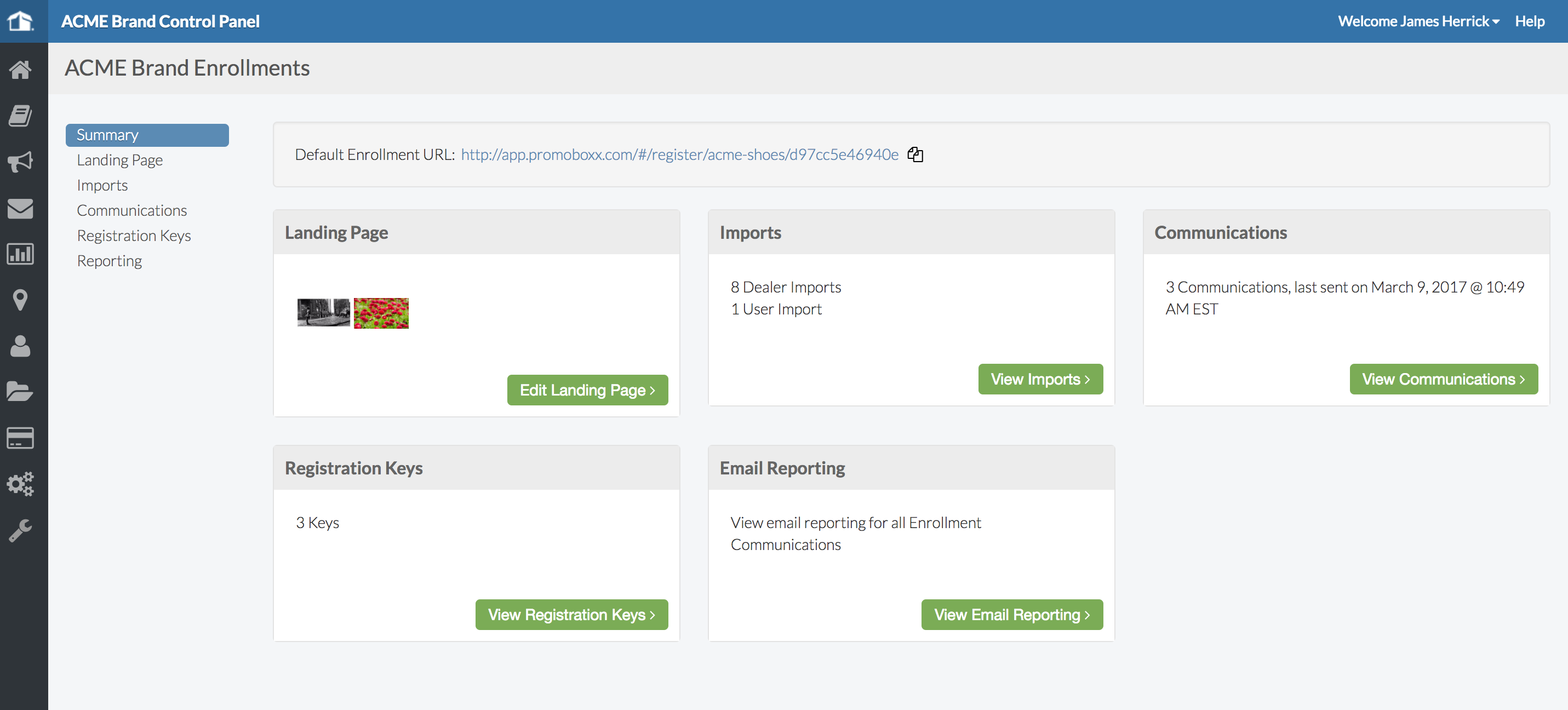Open the megaphone campaigns icon
This screenshot has height=710, width=1568.
click(20, 162)
